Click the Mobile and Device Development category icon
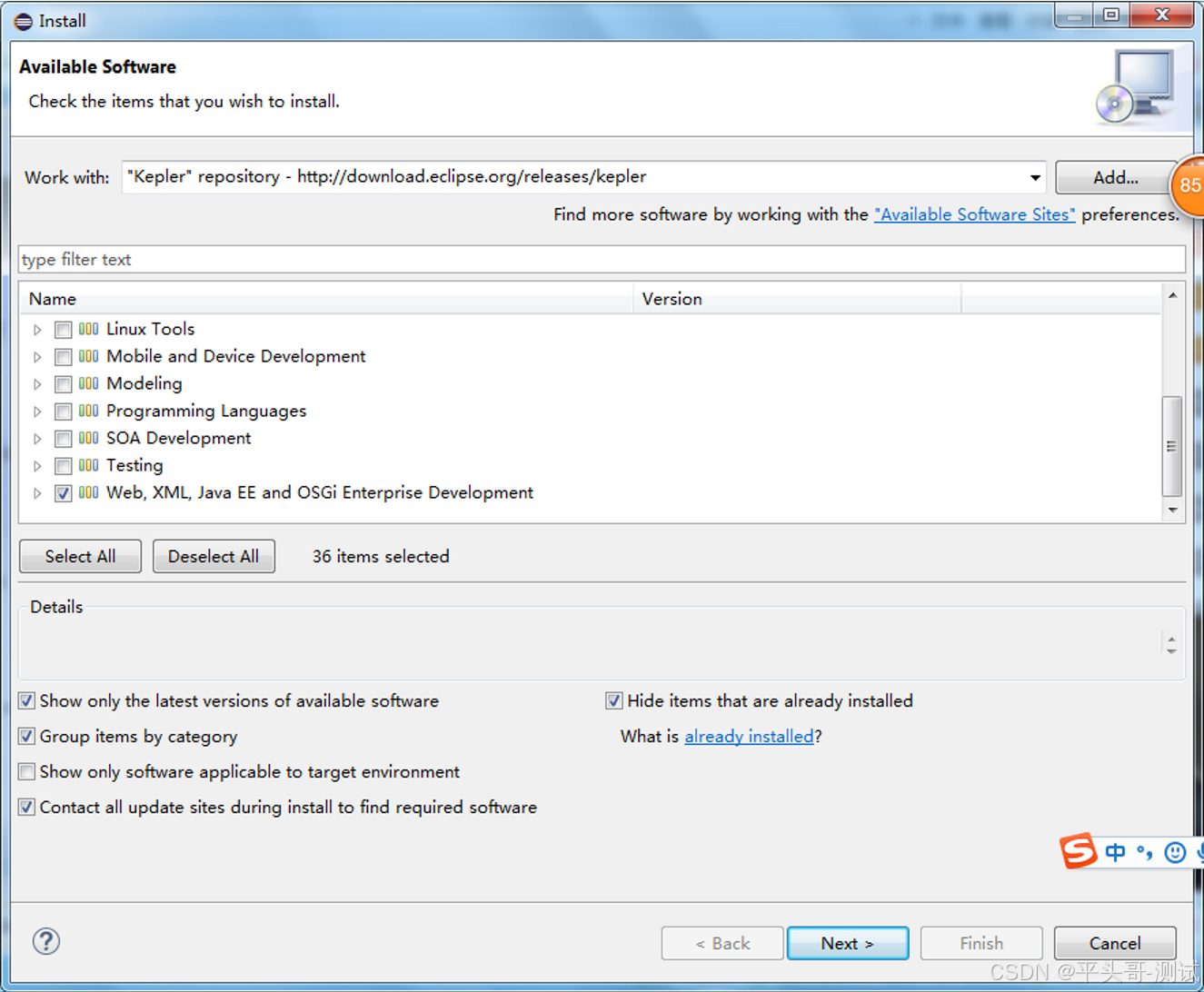 (x=88, y=356)
